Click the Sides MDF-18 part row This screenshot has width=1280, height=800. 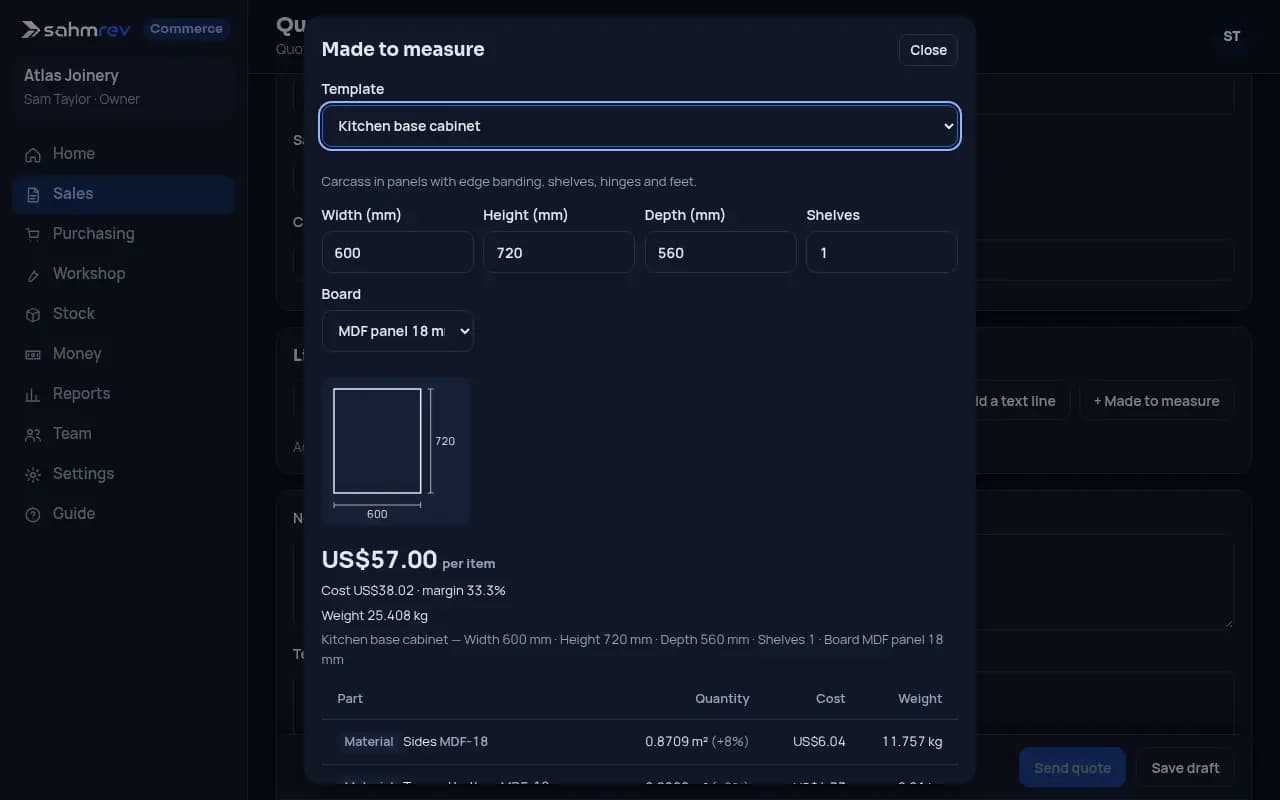(x=640, y=742)
